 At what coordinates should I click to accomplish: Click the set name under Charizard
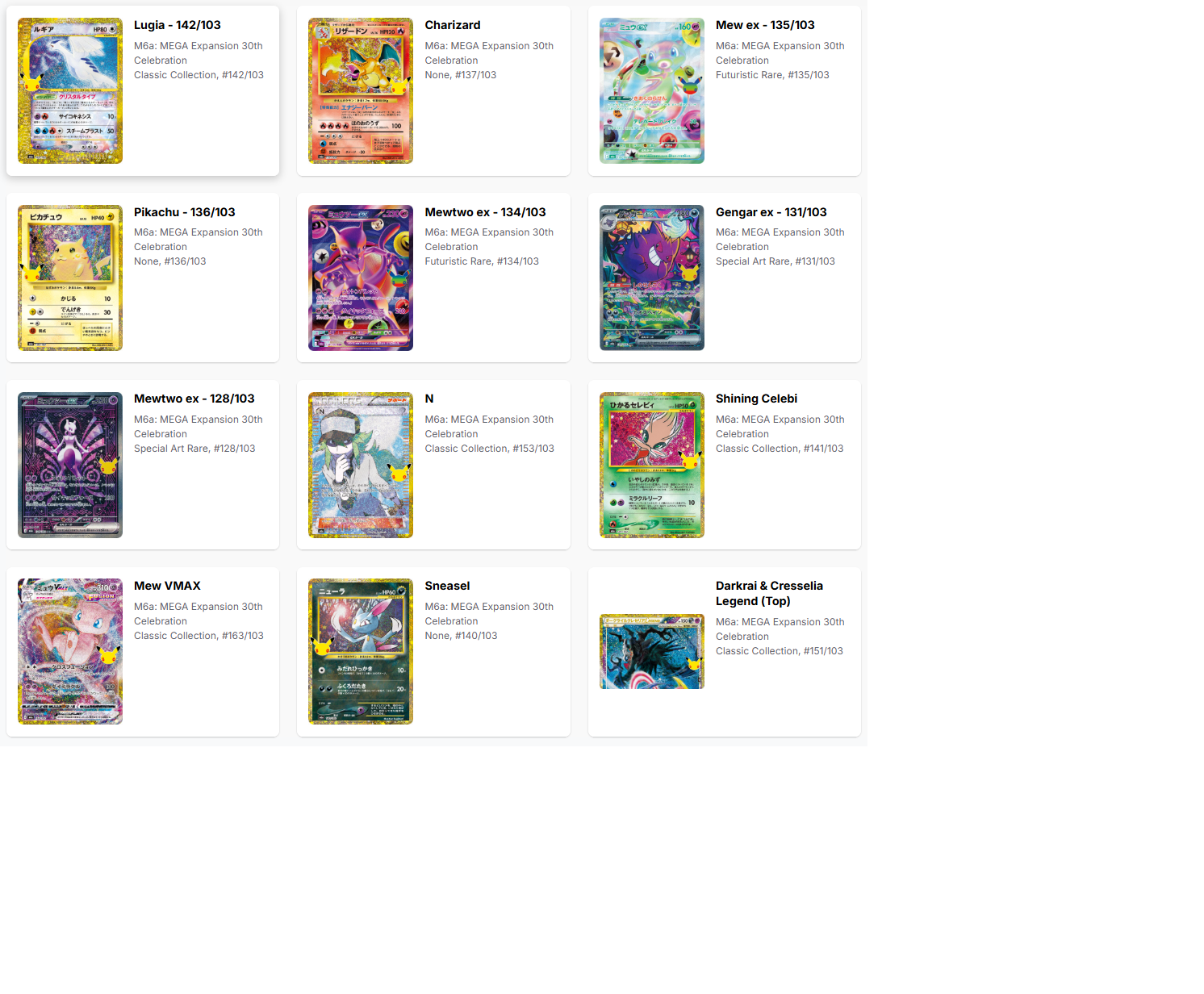click(x=490, y=53)
